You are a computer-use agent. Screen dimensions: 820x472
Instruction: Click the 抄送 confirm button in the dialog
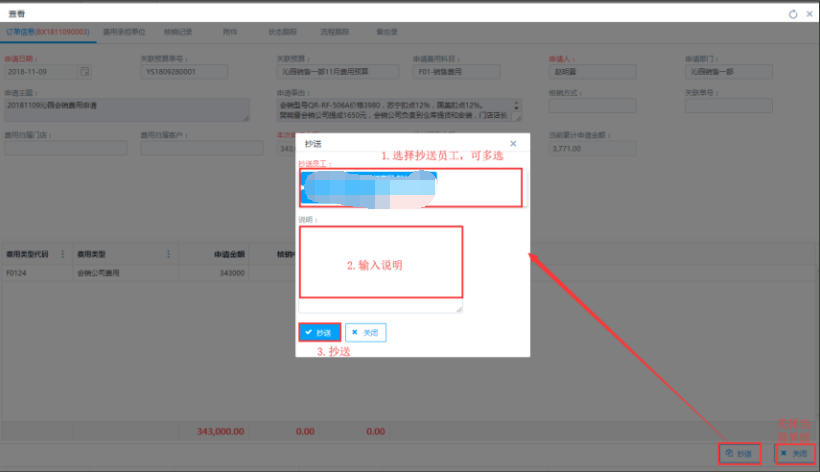tap(320, 332)
